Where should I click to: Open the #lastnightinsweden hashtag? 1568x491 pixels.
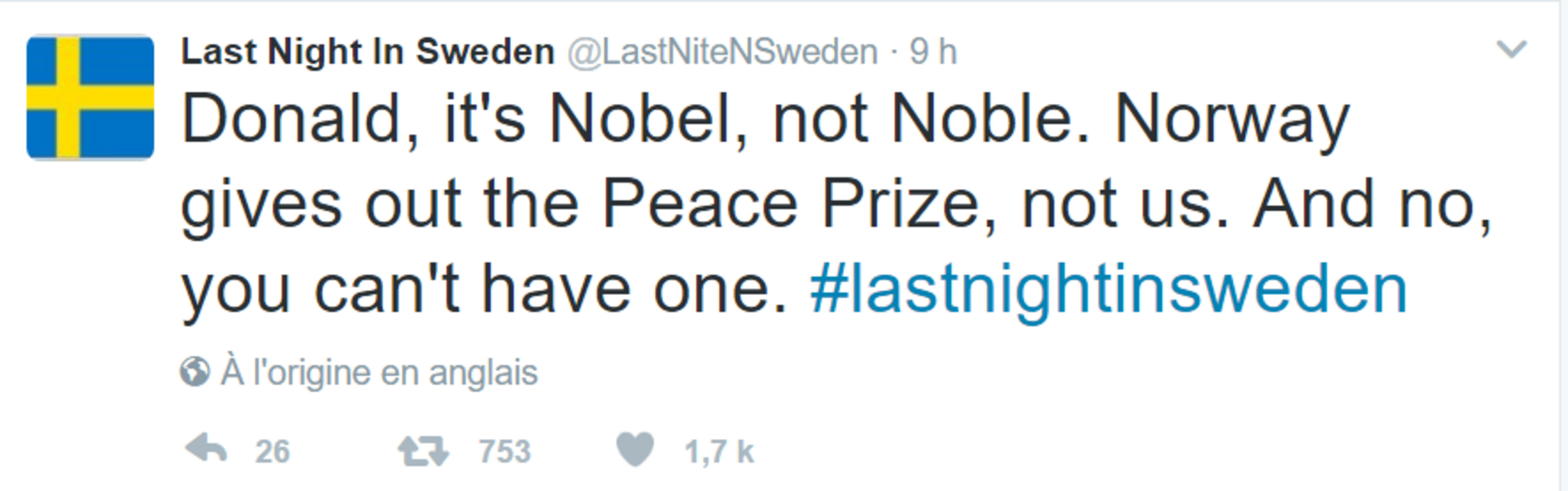point(1108,290)
